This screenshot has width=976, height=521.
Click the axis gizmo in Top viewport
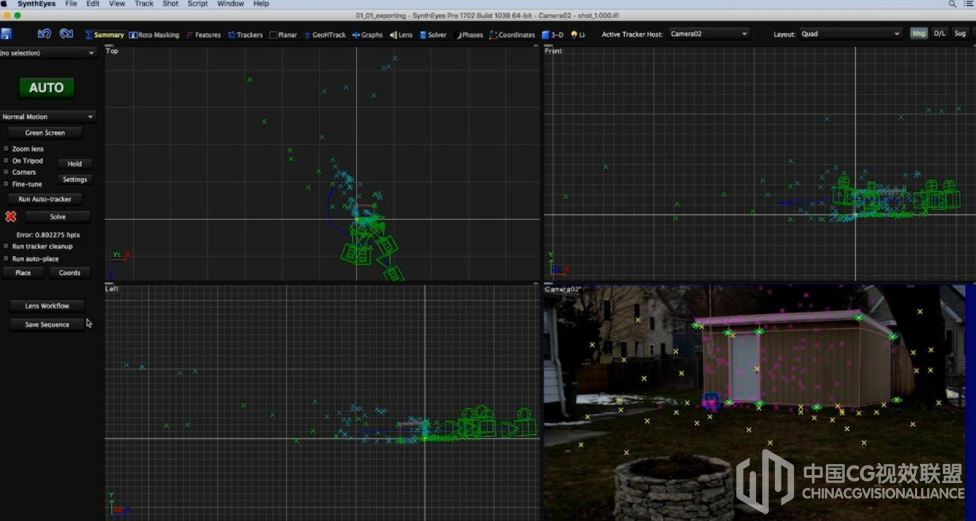click(x=118, y=265)
